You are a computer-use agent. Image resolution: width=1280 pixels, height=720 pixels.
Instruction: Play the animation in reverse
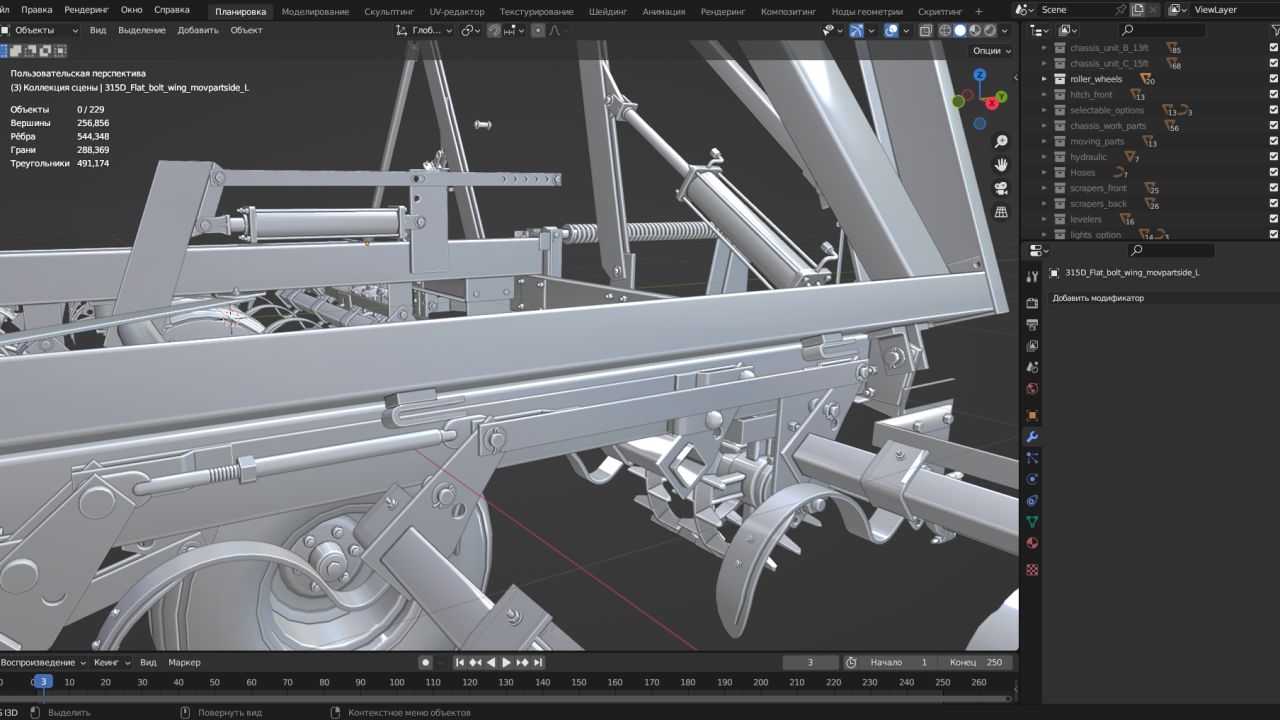point(491,662)
